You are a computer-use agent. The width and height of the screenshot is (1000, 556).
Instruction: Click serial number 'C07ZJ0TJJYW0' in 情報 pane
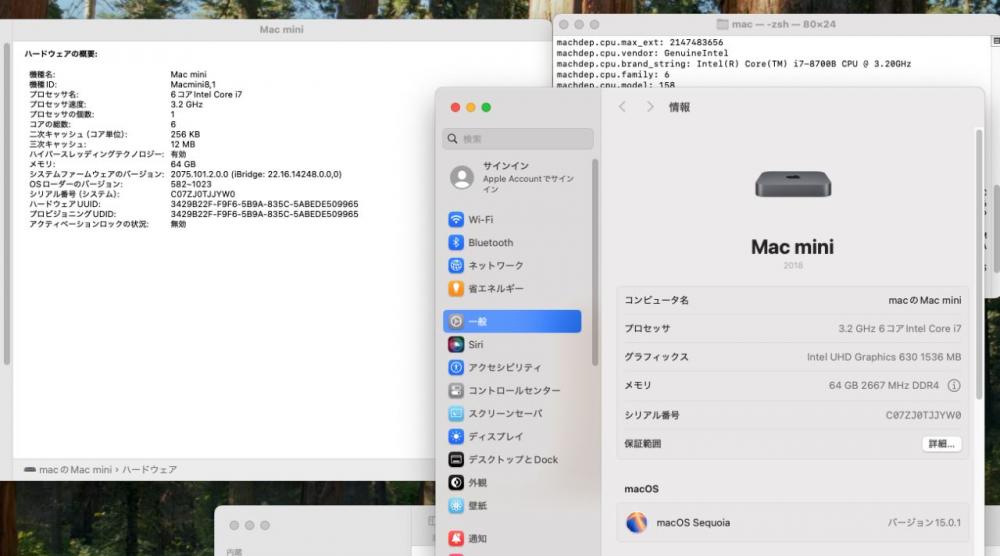(923, 415)
